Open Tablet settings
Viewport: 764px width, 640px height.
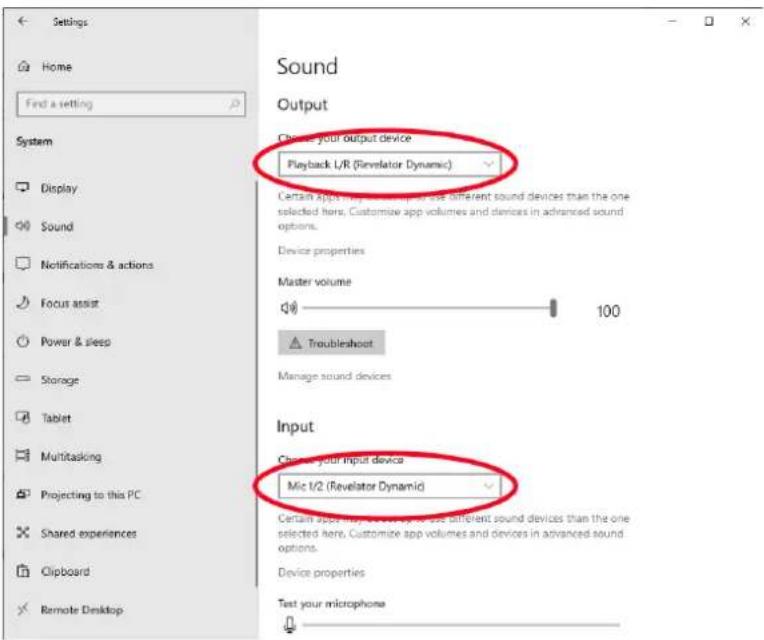[x=56, y=418]
